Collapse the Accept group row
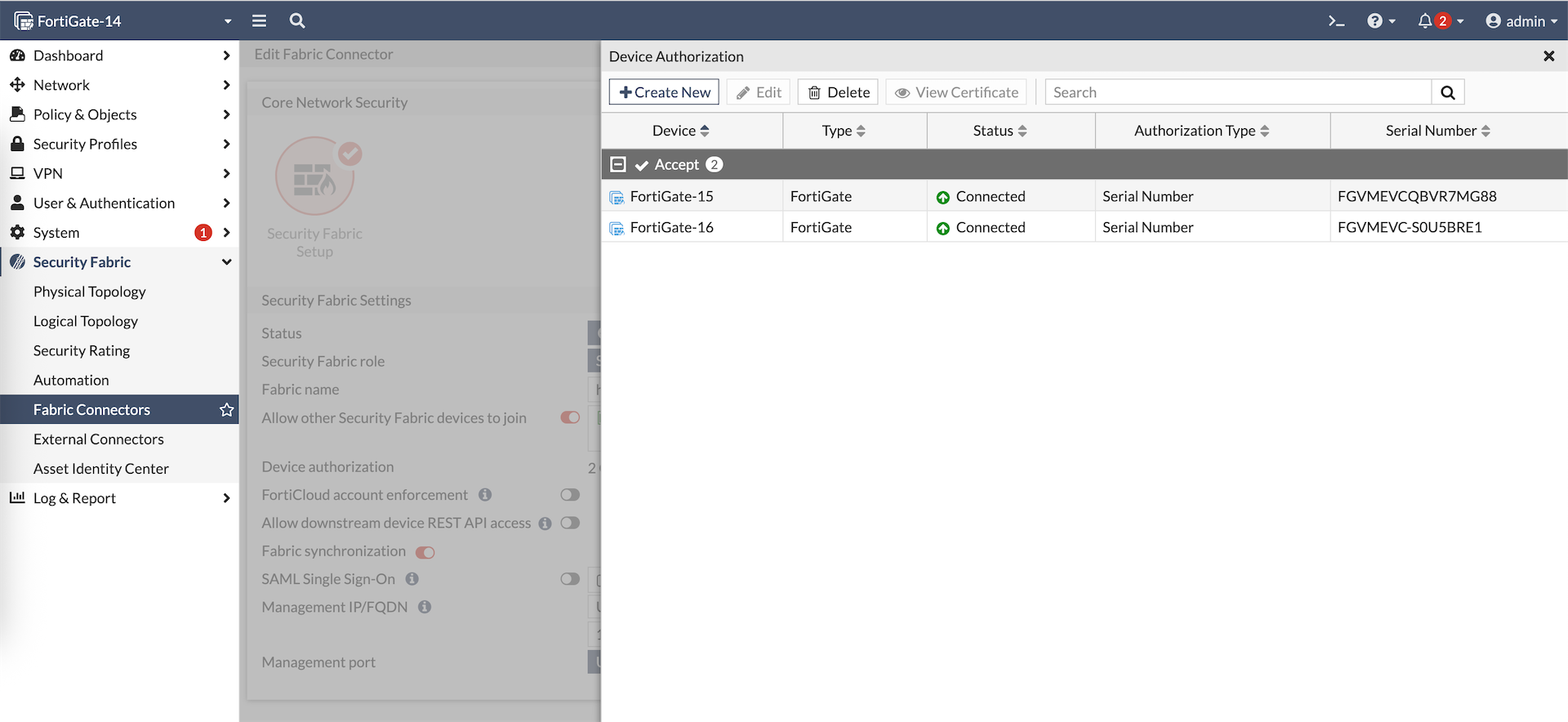The image size is (1568, 722). coord(618,165)
